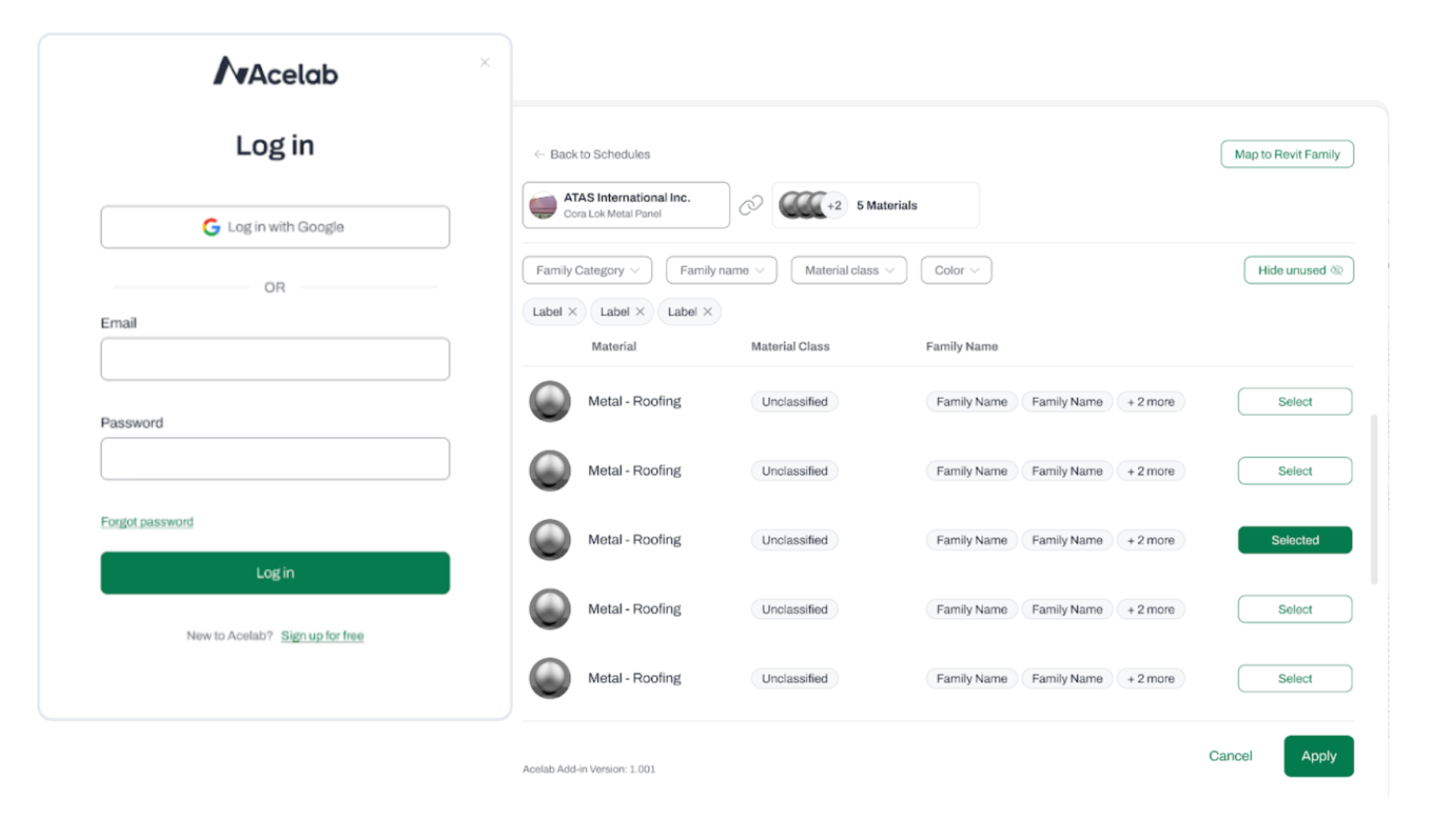Open the Material class dropdown

[849, 270]
